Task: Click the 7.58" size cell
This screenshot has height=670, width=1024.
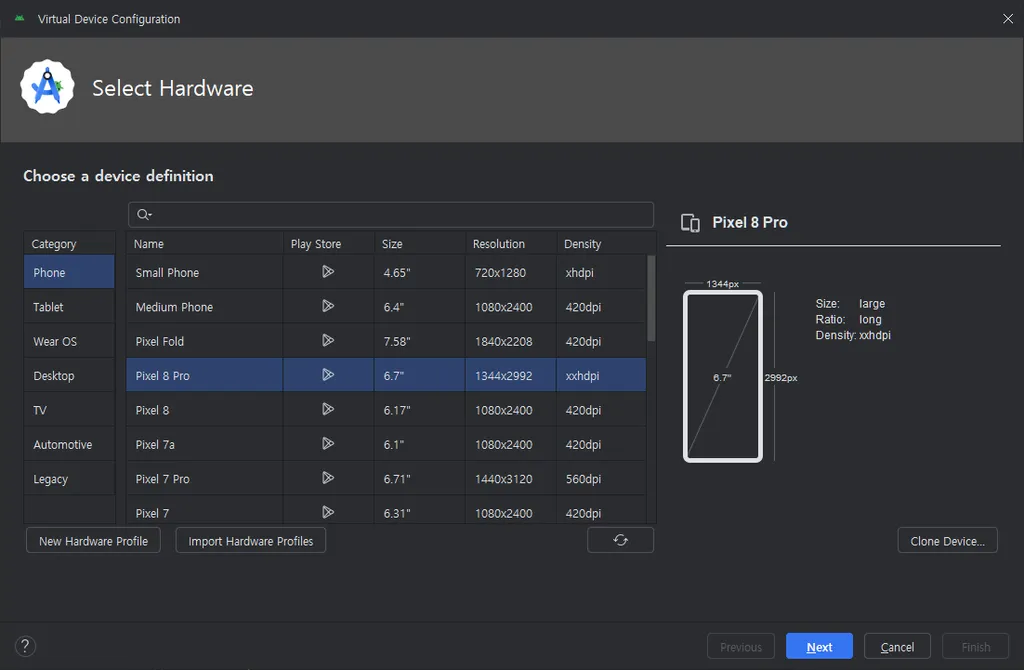Action: (420, 342)
